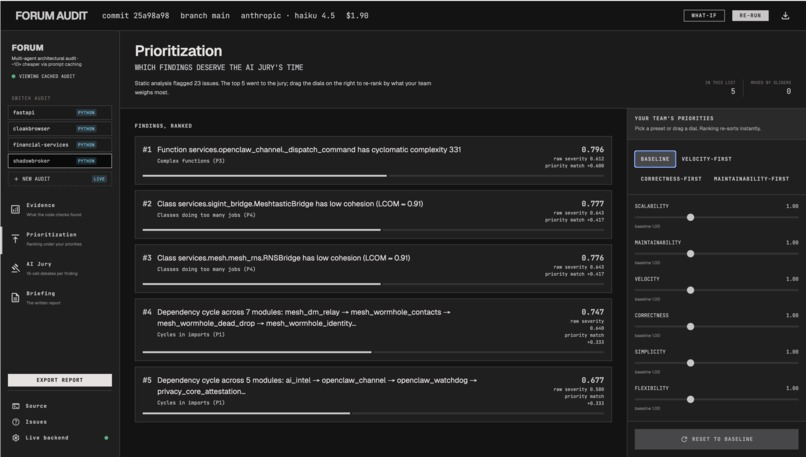Click the Flexibility slider handle
806x457 pixels.
(x=690, y=399)
